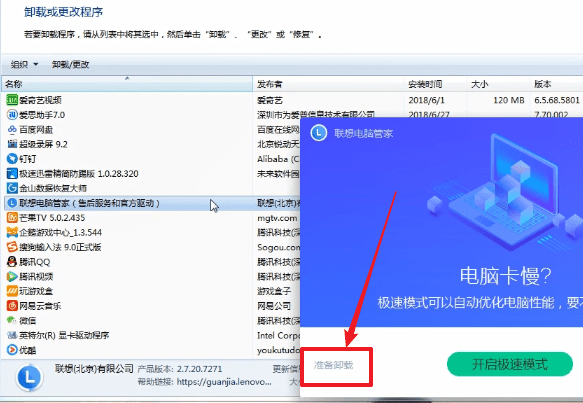
Task: Click the 联想电脑管家 list row icon
Action: click(x=12, y=203)
